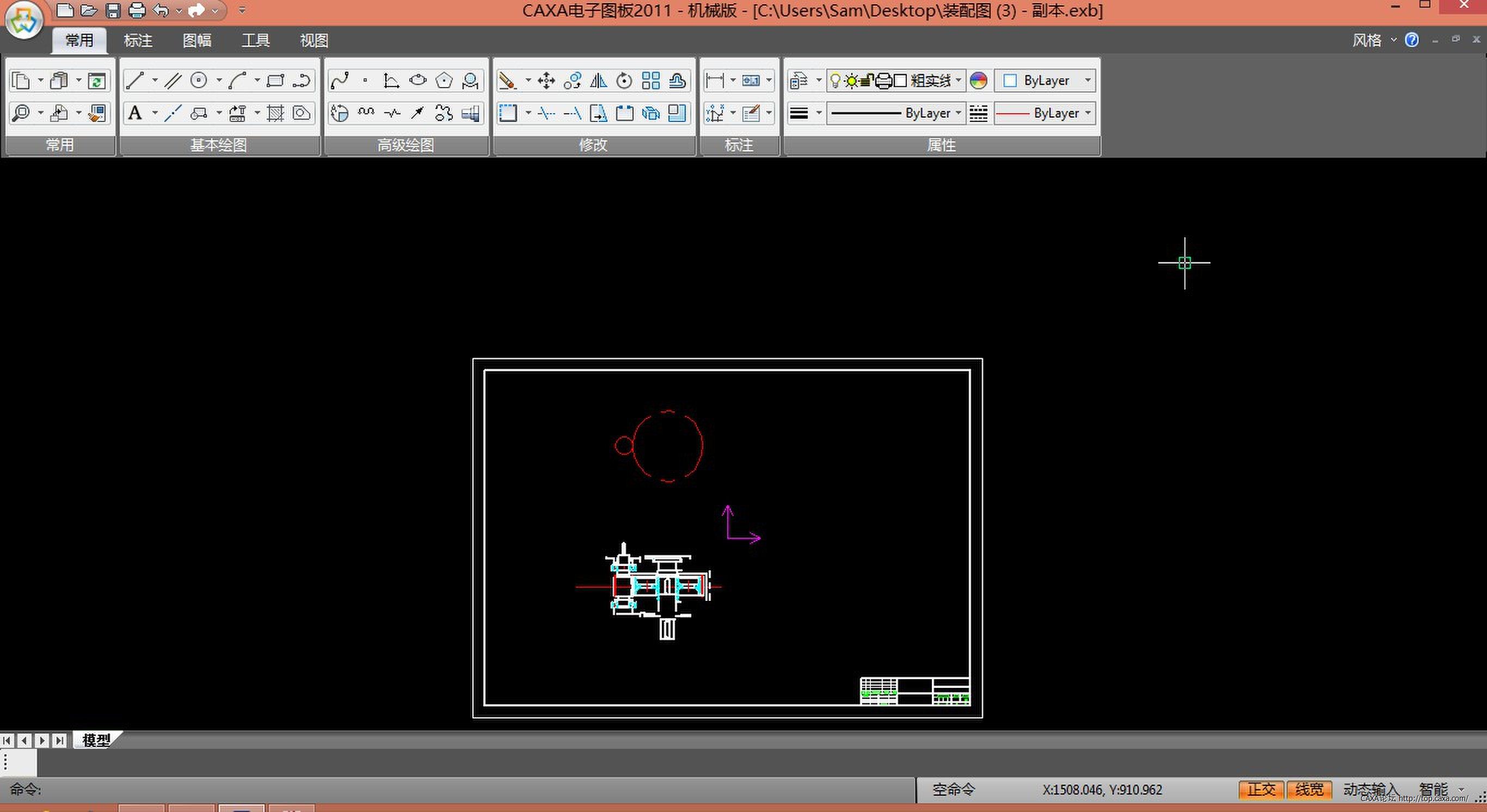This screenshot has height=812, width=1487.
Task: Pick the Spline curve tool
Action: tap(340, 80)
